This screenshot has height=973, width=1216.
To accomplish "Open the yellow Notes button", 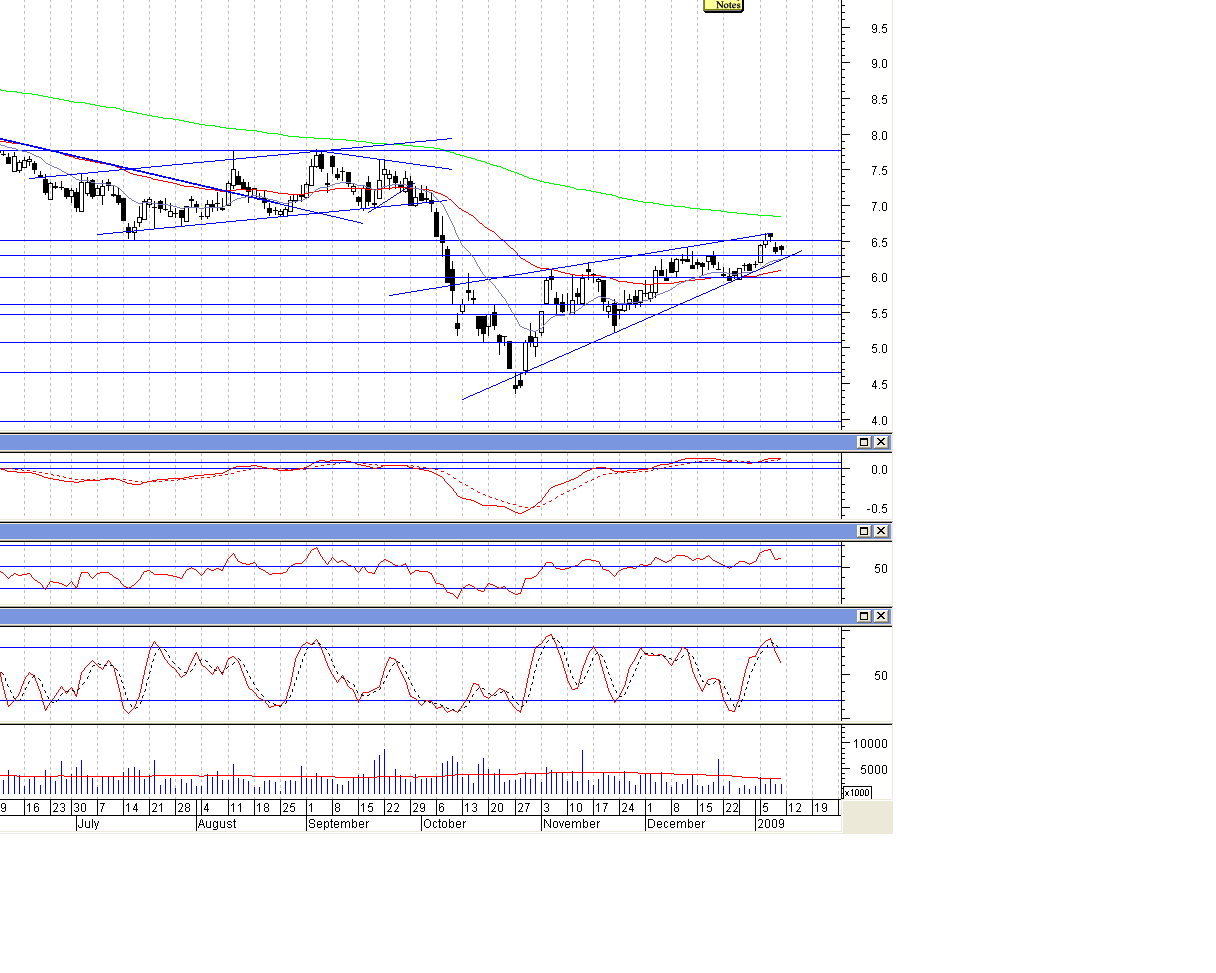I will tap(723, 5).
